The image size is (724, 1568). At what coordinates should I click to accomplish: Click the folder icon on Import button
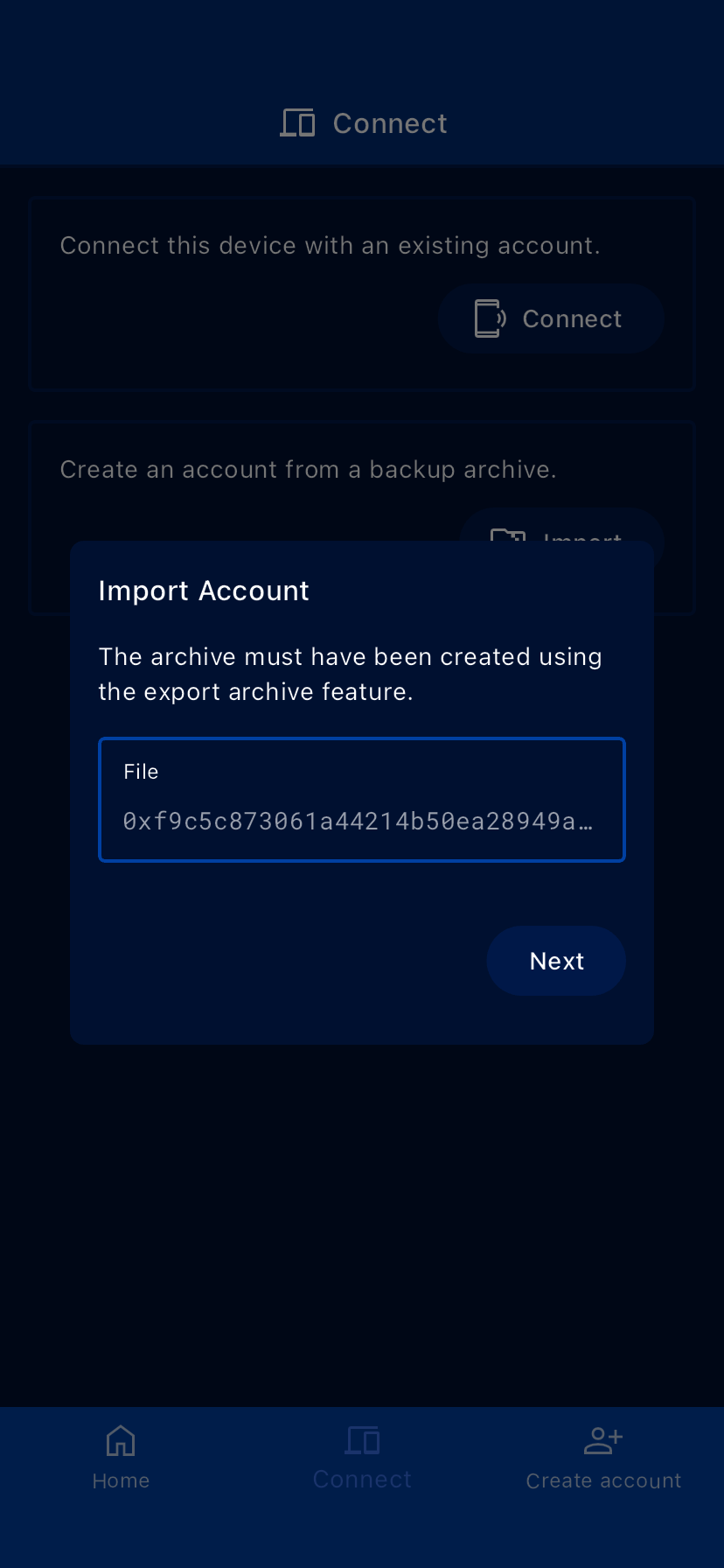tap(508, 535)
